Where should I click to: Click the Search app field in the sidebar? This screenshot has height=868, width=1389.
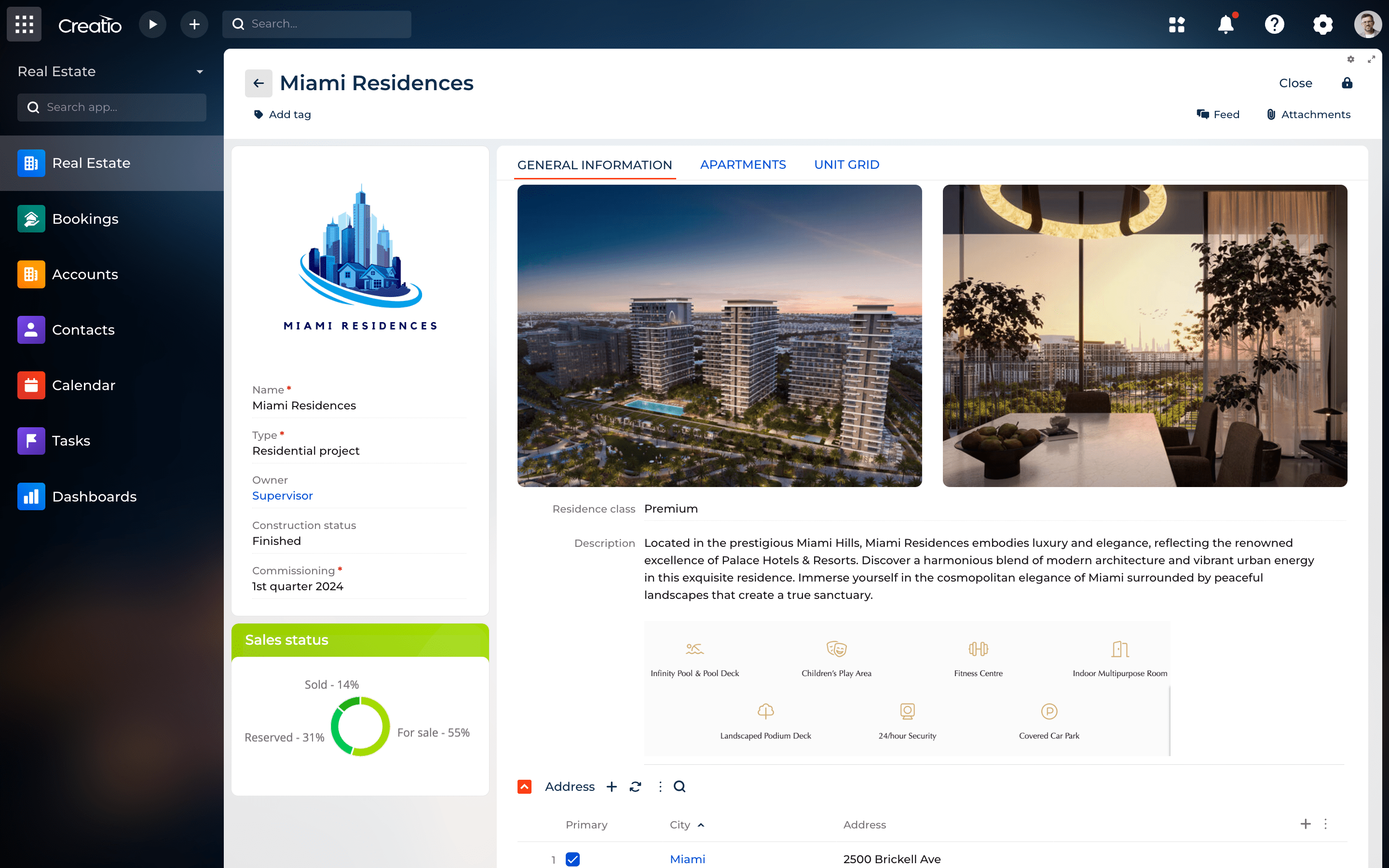coord(112,108)
